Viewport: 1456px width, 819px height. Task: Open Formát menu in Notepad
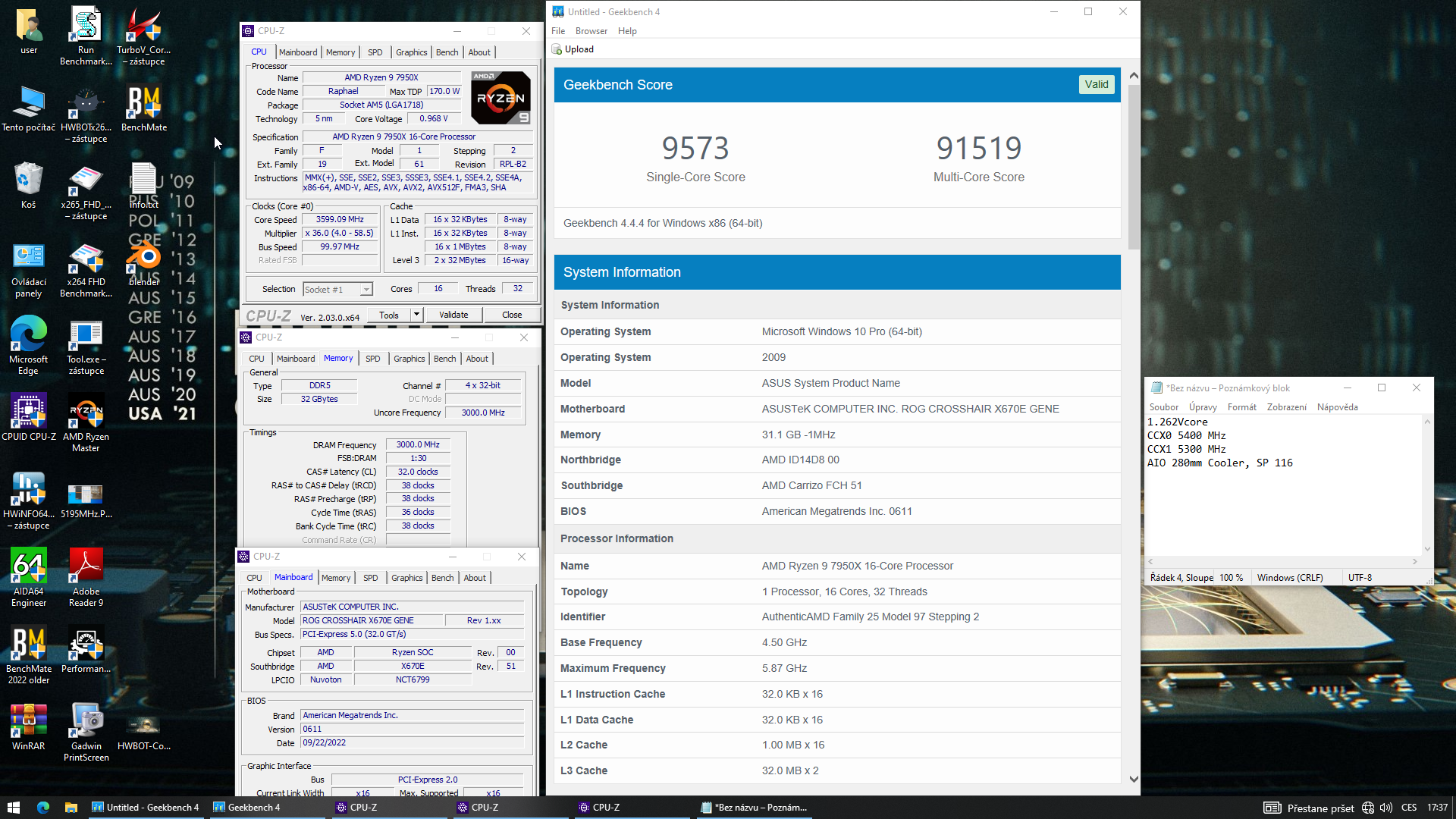1241,407
